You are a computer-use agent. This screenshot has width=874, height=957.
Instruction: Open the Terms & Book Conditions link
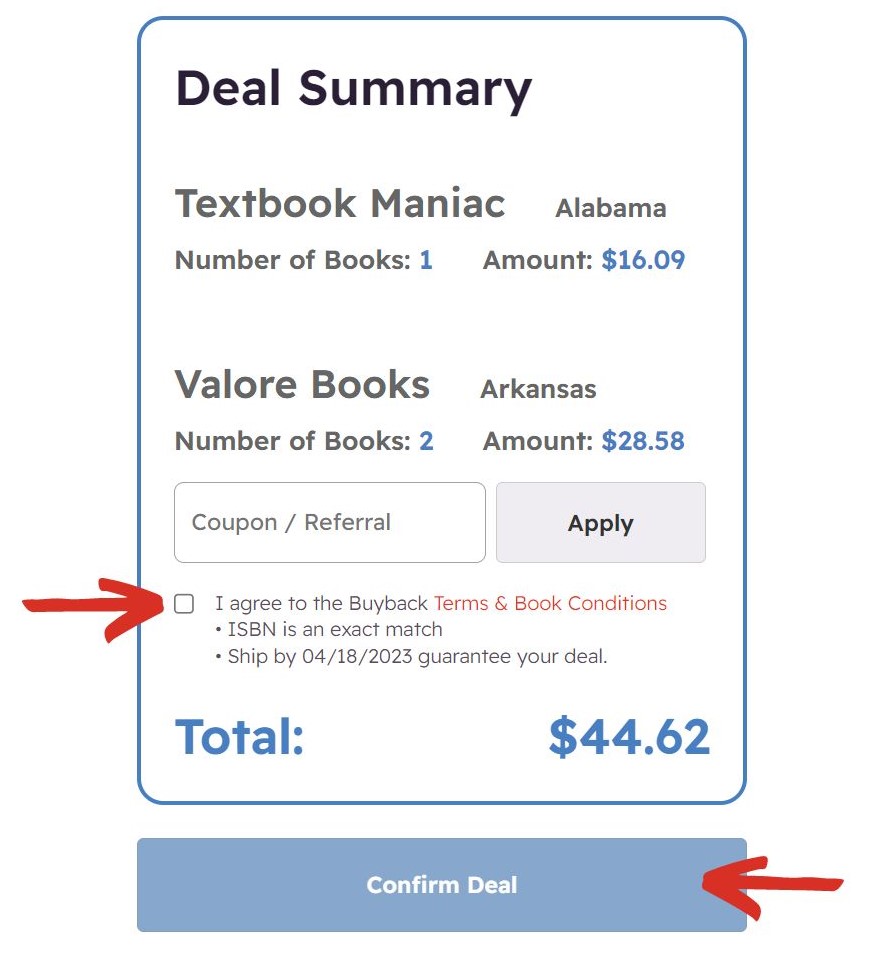550,603
